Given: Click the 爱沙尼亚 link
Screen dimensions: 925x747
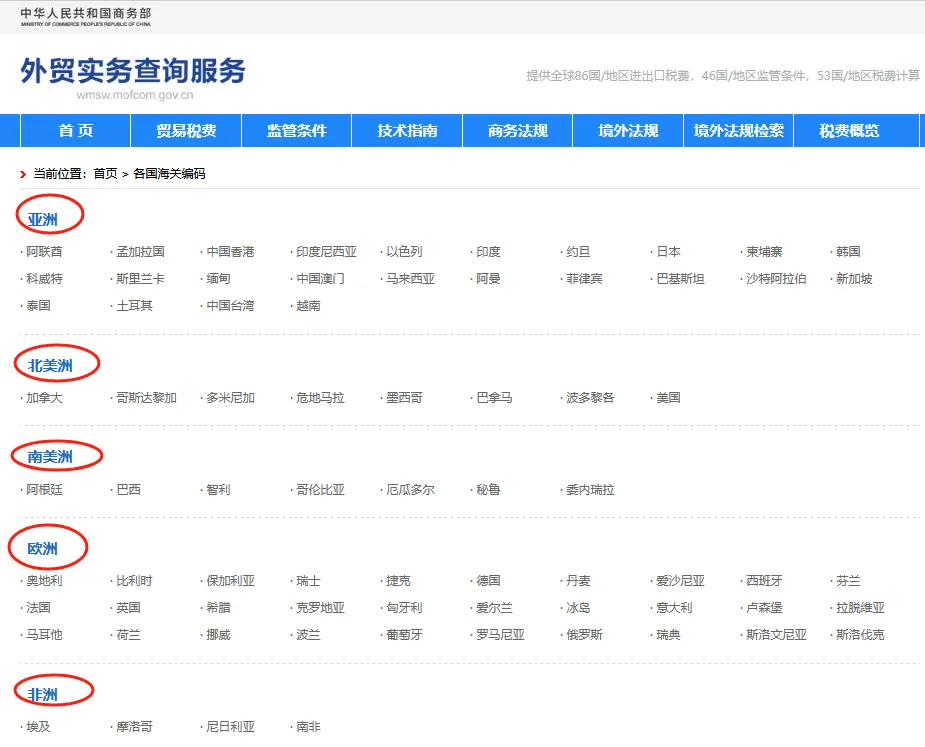Looking at the screenshot, I should pyautogui.click(x=680, y=581).
